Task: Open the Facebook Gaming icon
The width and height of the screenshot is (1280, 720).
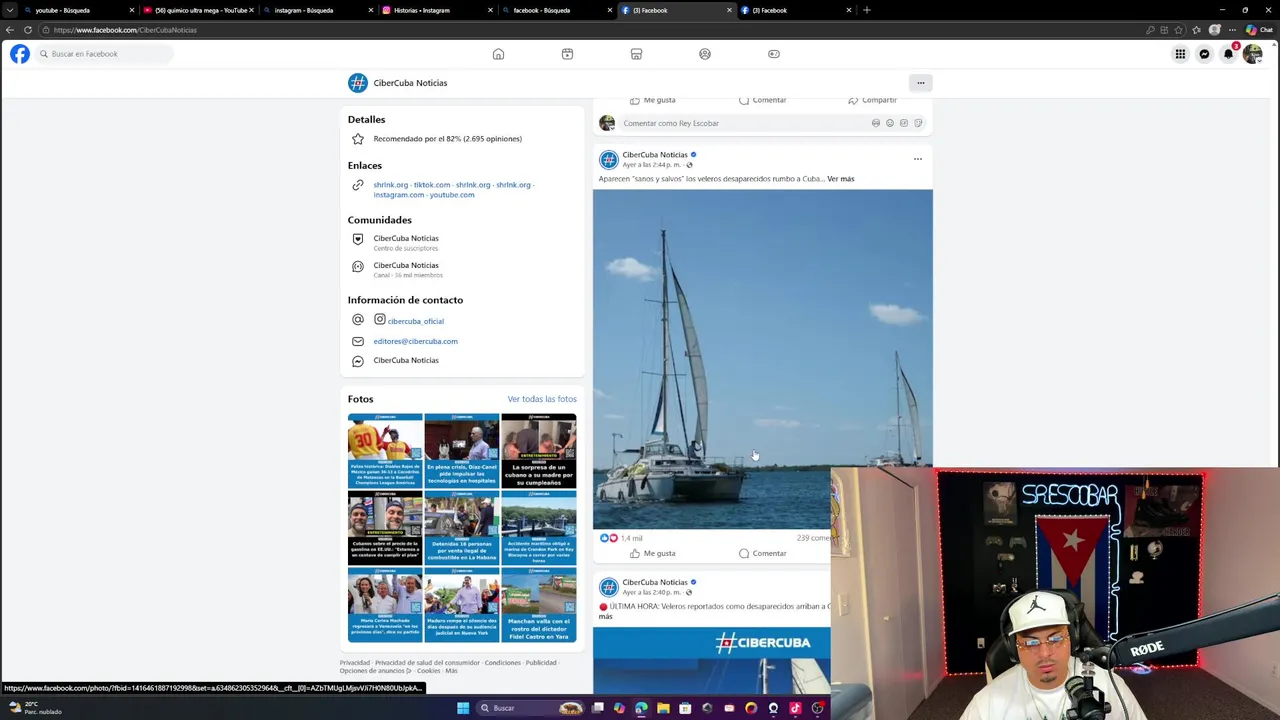Action: pyautogui.click(x=774, y=54)
